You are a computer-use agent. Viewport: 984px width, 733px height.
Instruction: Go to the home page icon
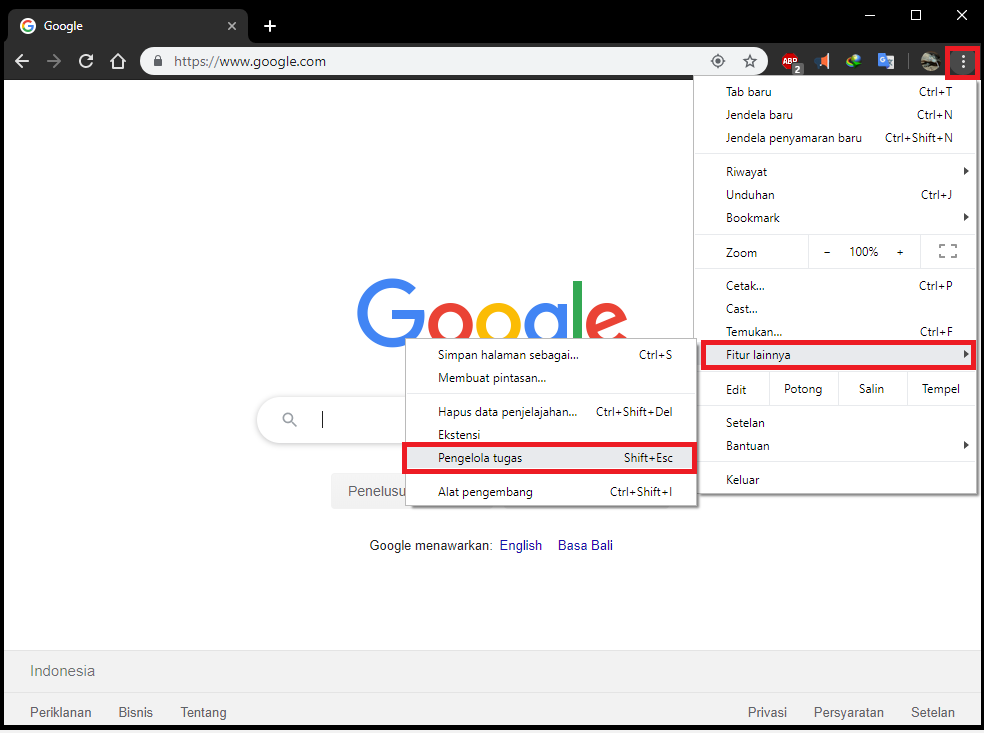(118, 61)
